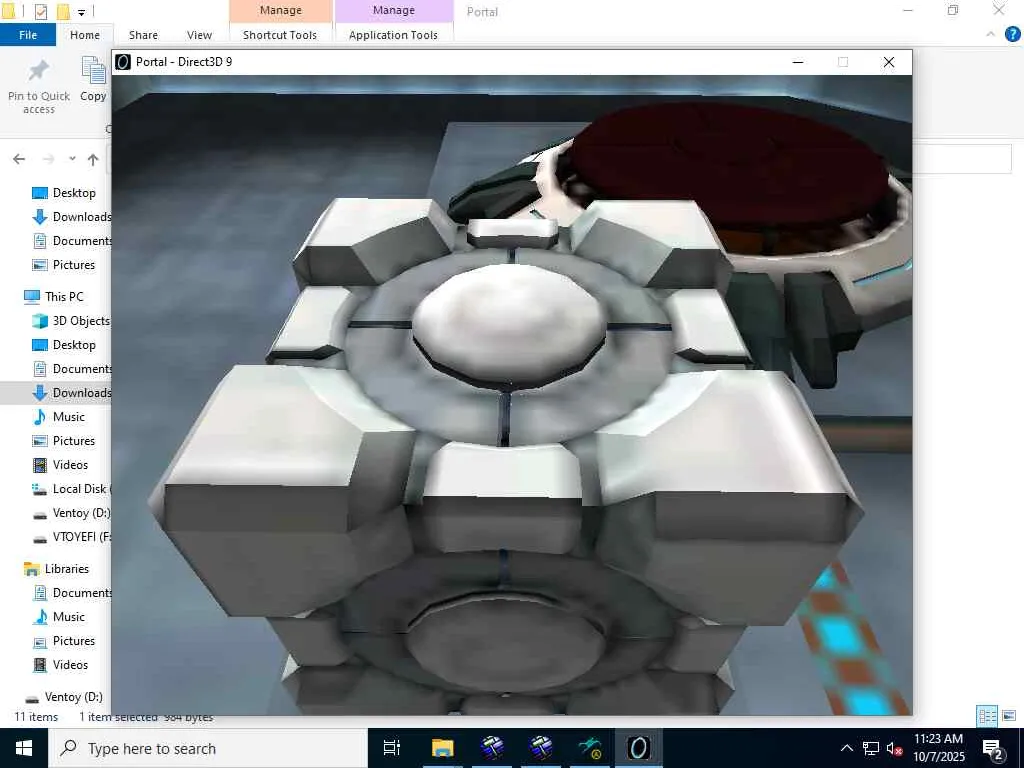Switch to details view layout icon
Image resolution: width=1024 pixels, height=768 pixels.
tap(987, 716)
